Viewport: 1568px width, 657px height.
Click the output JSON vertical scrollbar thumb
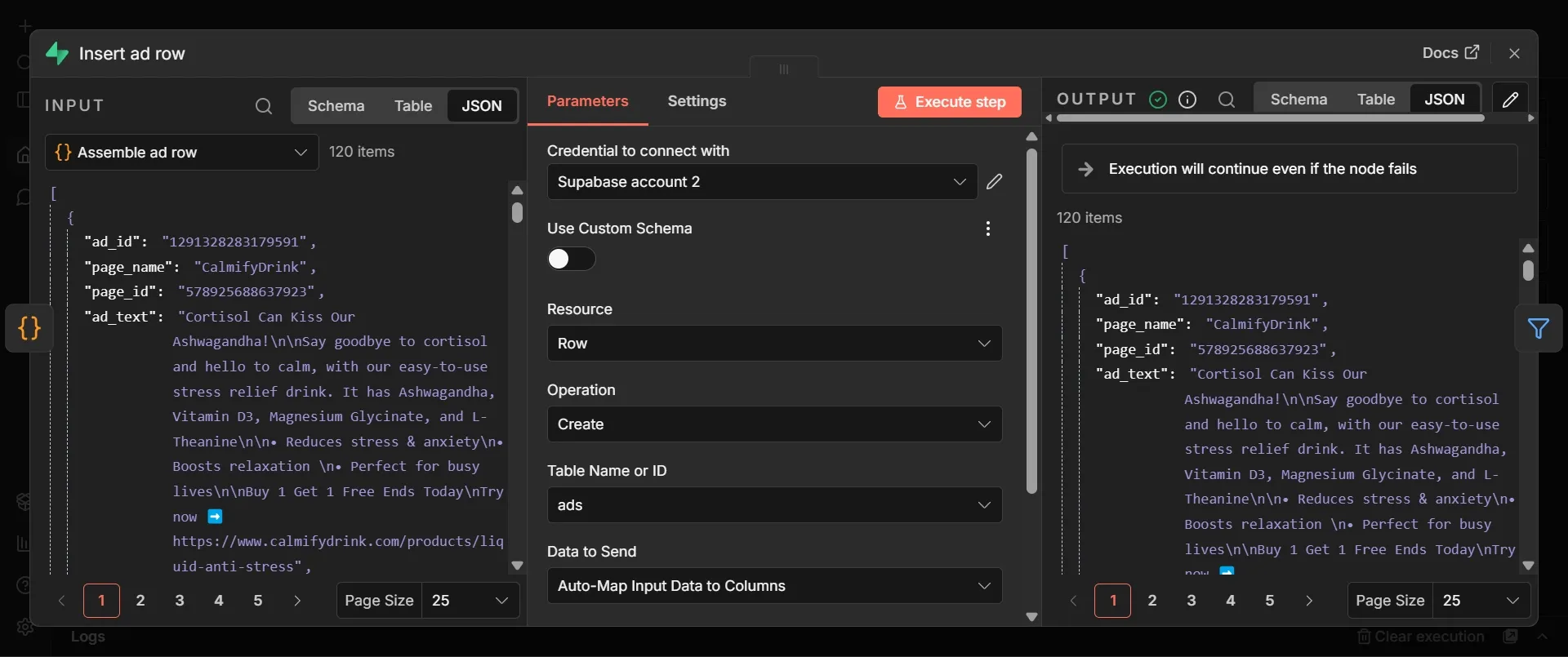(1528, 270)
